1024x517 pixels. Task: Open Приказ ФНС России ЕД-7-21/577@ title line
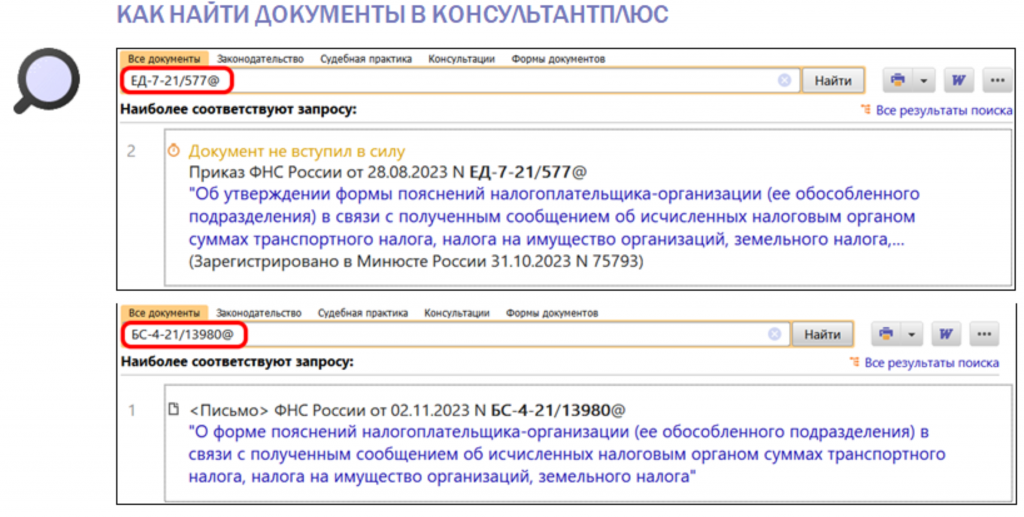(387, 172)
